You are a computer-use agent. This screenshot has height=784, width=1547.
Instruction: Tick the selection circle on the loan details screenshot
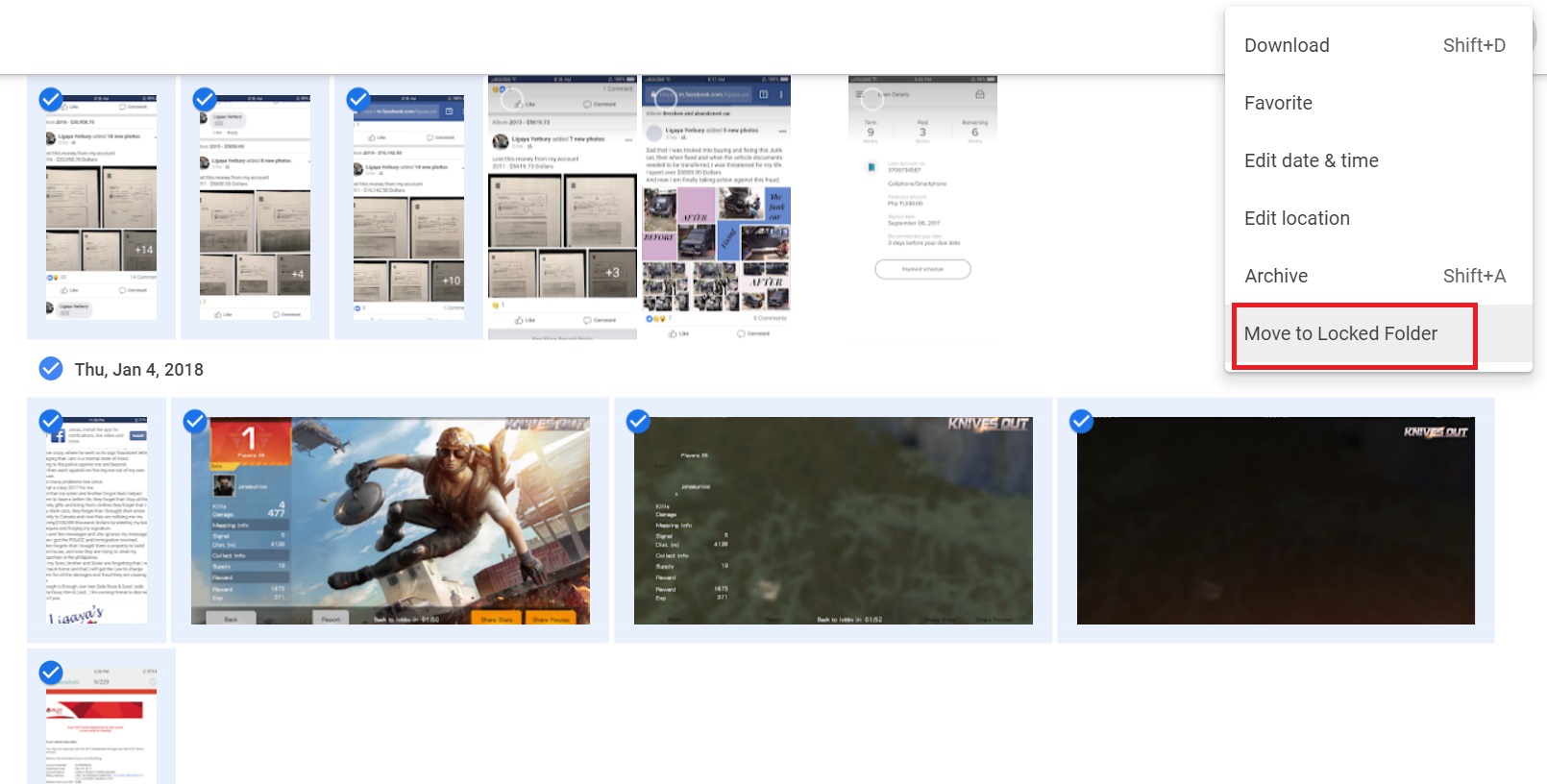click(x=872, y=98)
